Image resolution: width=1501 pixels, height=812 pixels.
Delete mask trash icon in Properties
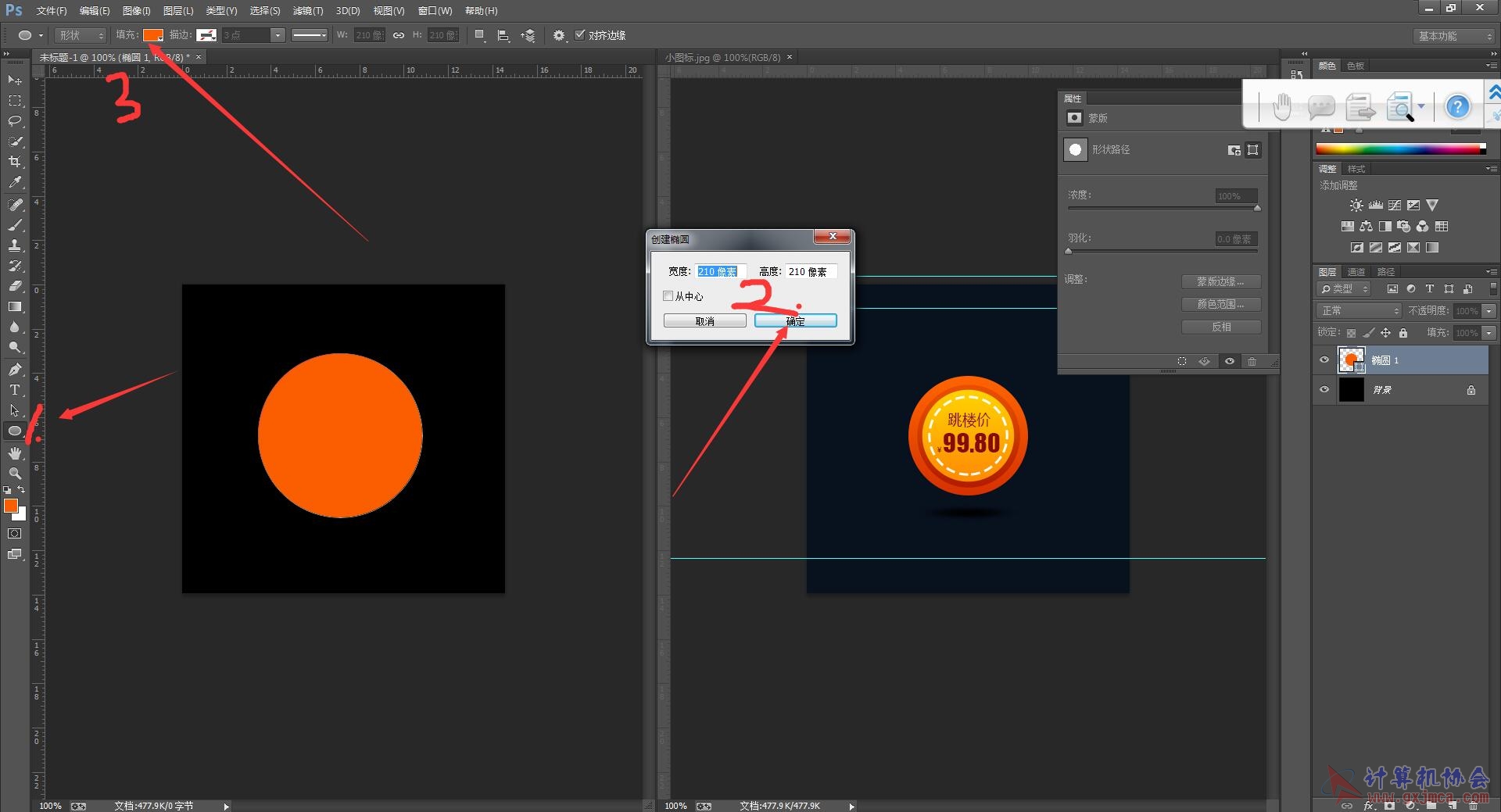(1252, 361)
